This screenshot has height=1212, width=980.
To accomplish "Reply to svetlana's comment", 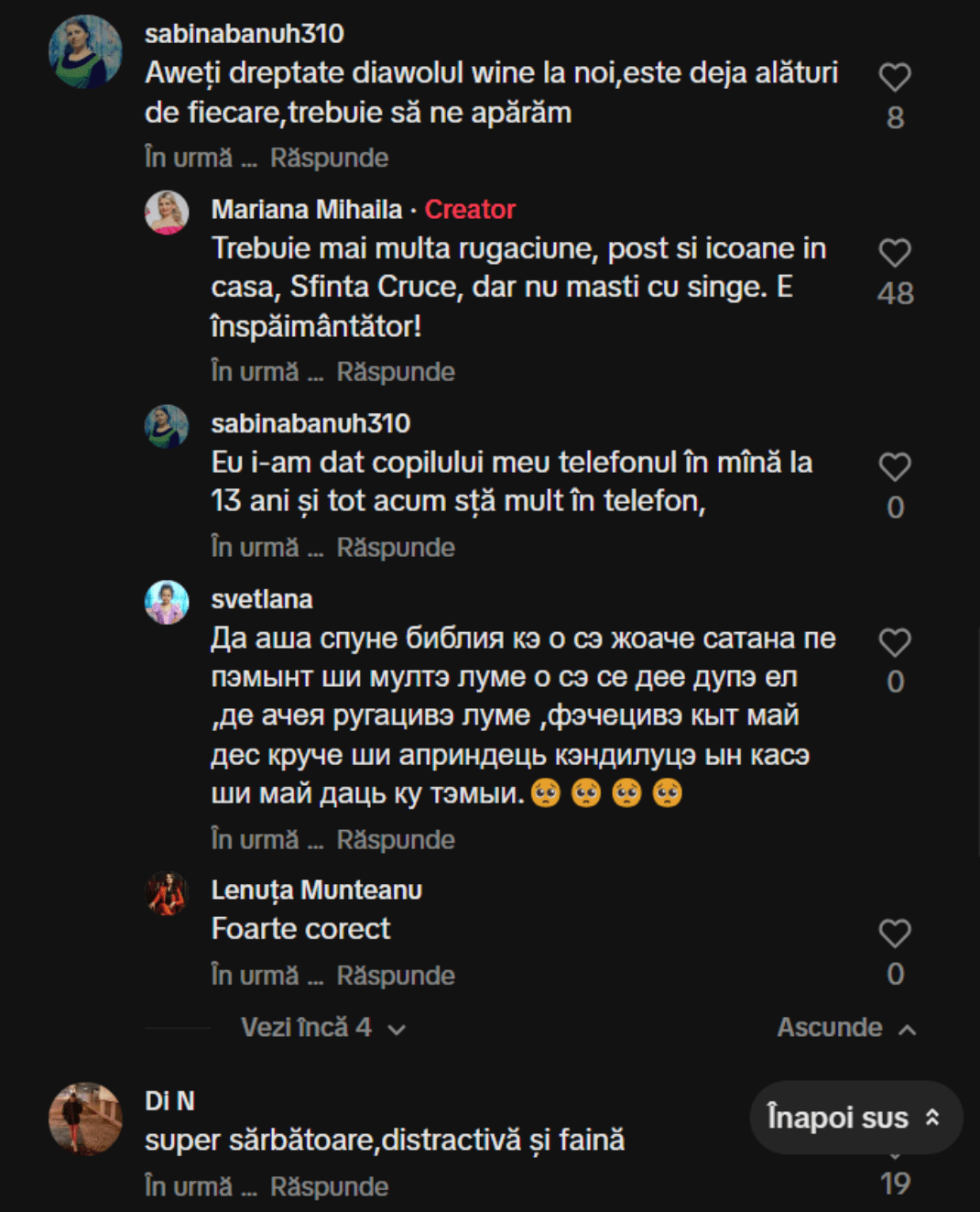I will point(396,840).
